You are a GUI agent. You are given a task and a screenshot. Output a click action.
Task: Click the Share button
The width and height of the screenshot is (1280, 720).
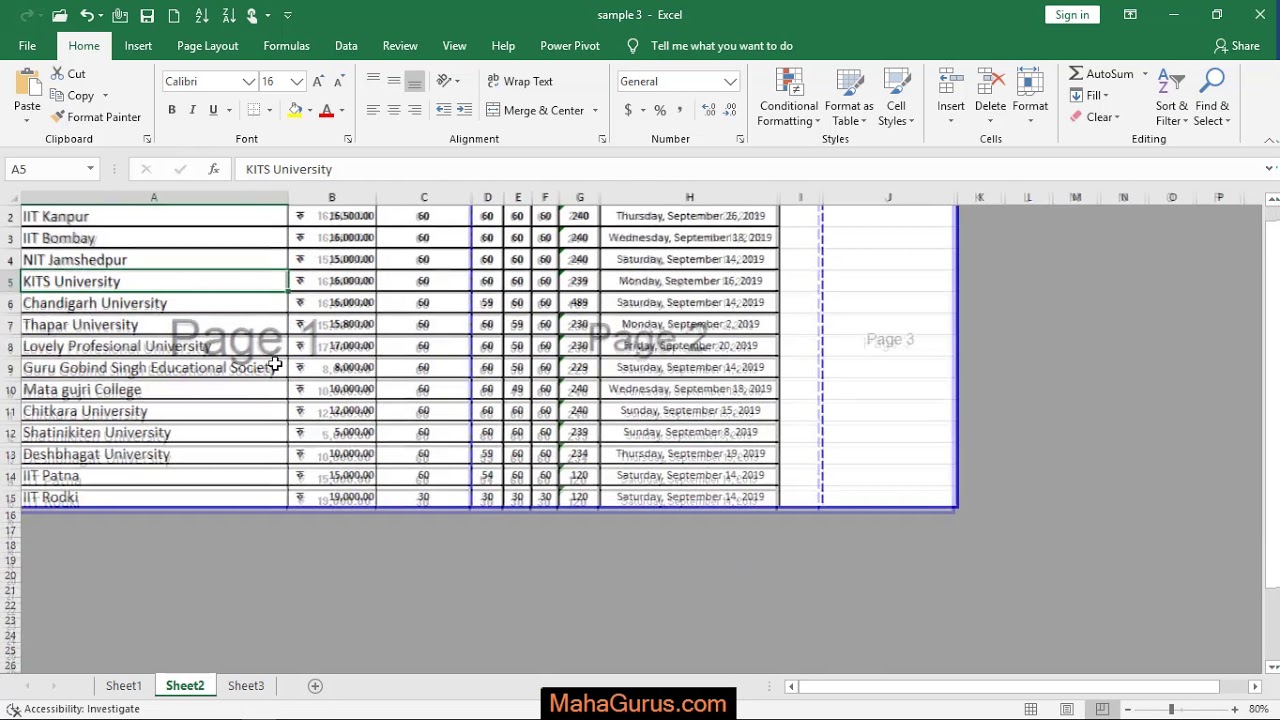1237,46
